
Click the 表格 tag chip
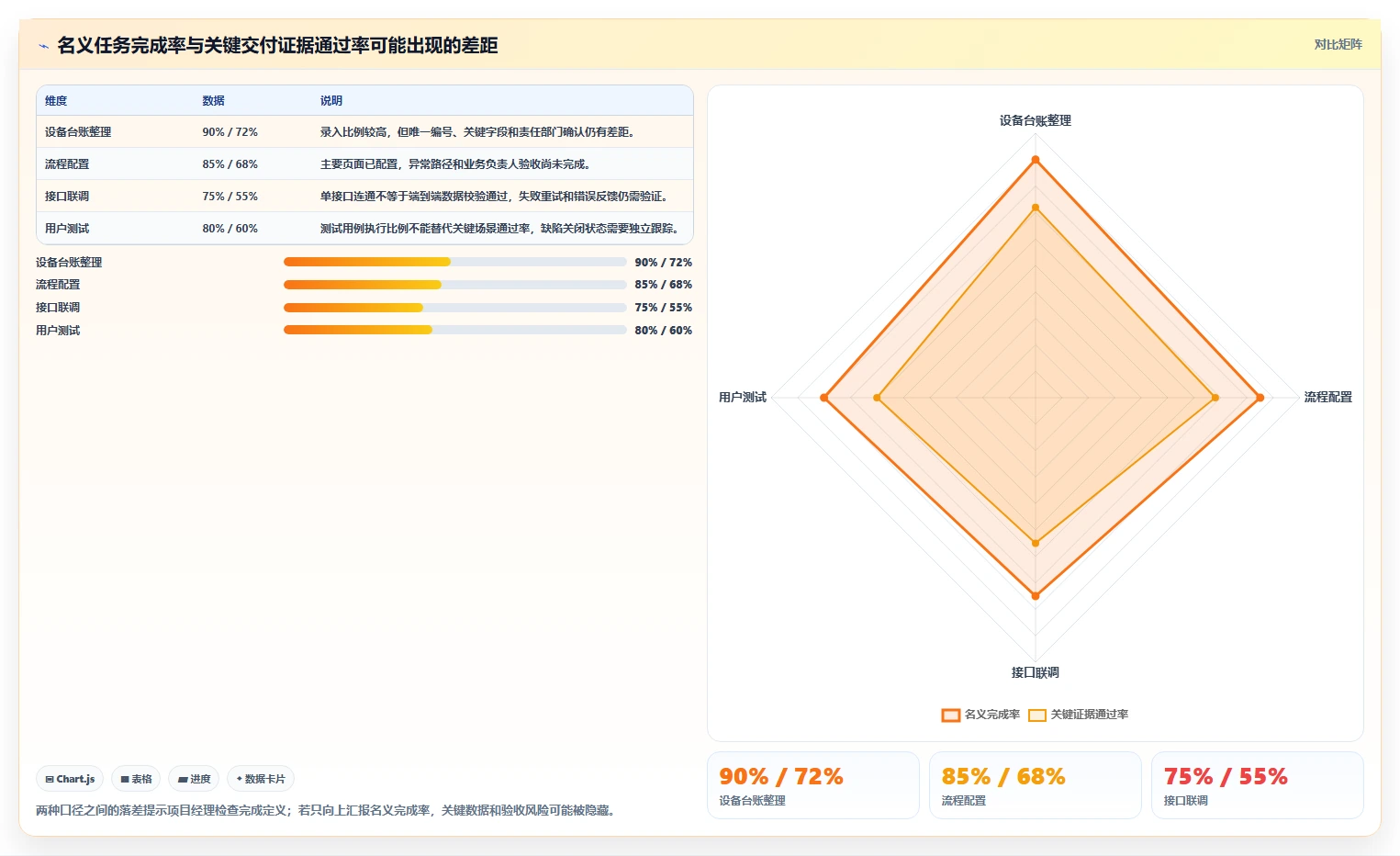[136, 779]
